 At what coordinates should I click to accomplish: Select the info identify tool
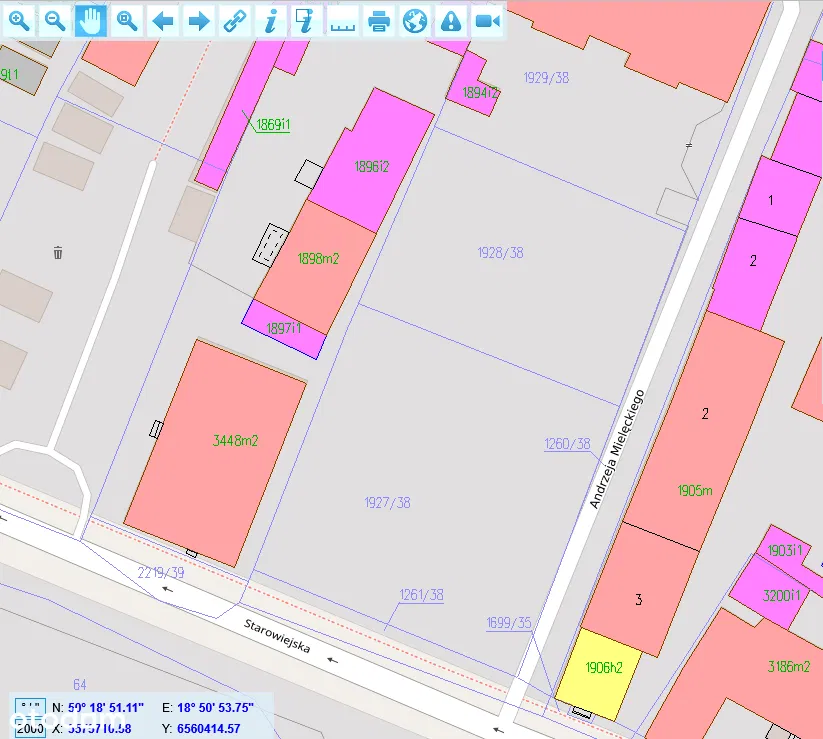click(x=271, y=20)
